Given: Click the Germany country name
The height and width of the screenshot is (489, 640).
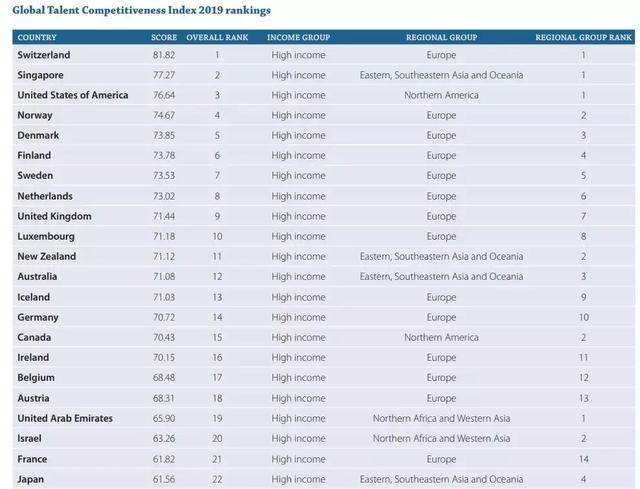Looking at the screenshot, I should click(x=40, y=317).
